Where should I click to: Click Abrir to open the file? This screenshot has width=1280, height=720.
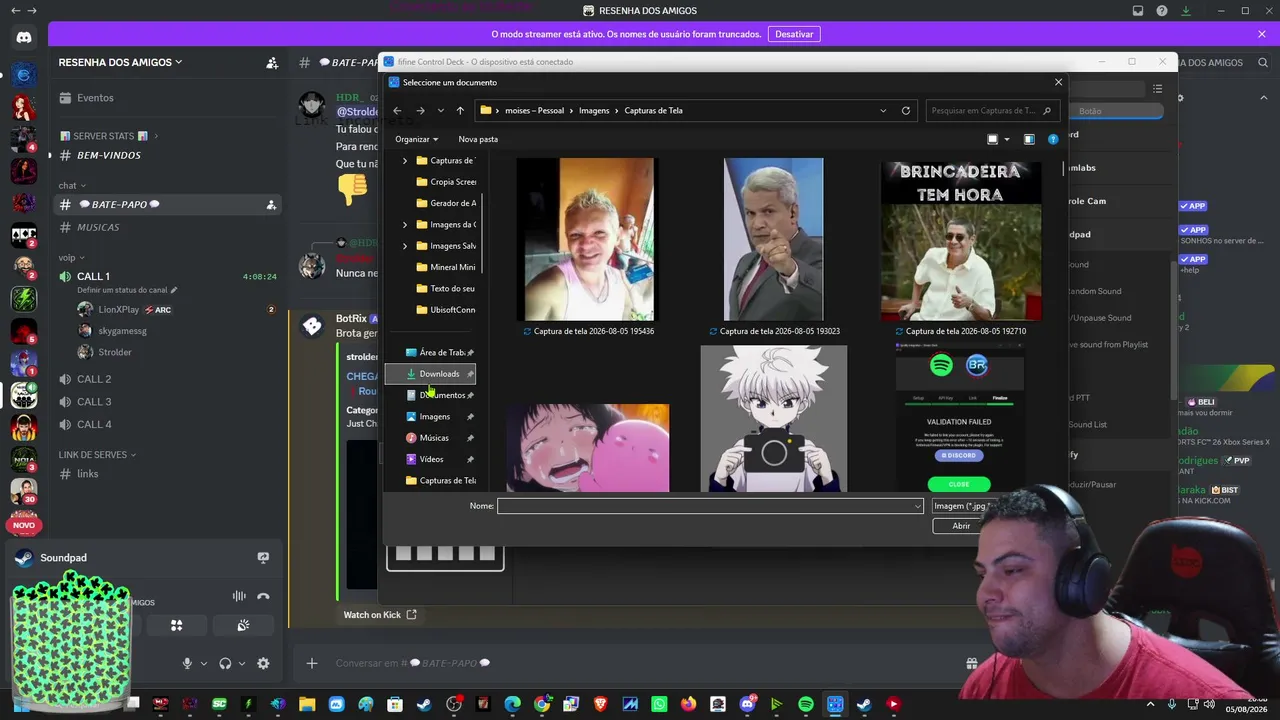[961, 526]
